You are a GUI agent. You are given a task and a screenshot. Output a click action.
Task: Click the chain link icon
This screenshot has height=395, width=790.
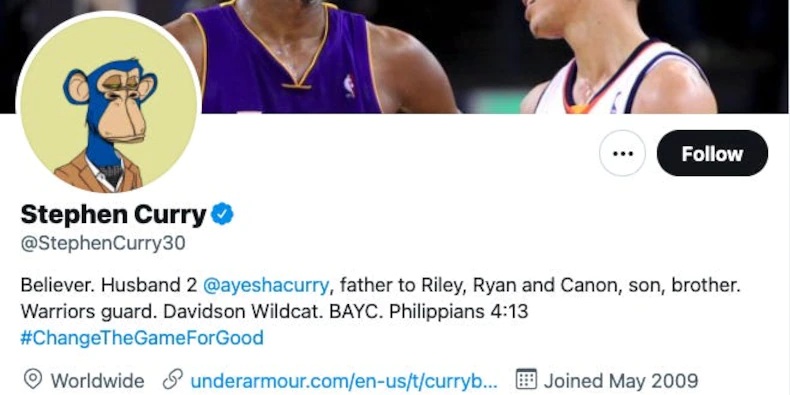click(173, 379)
